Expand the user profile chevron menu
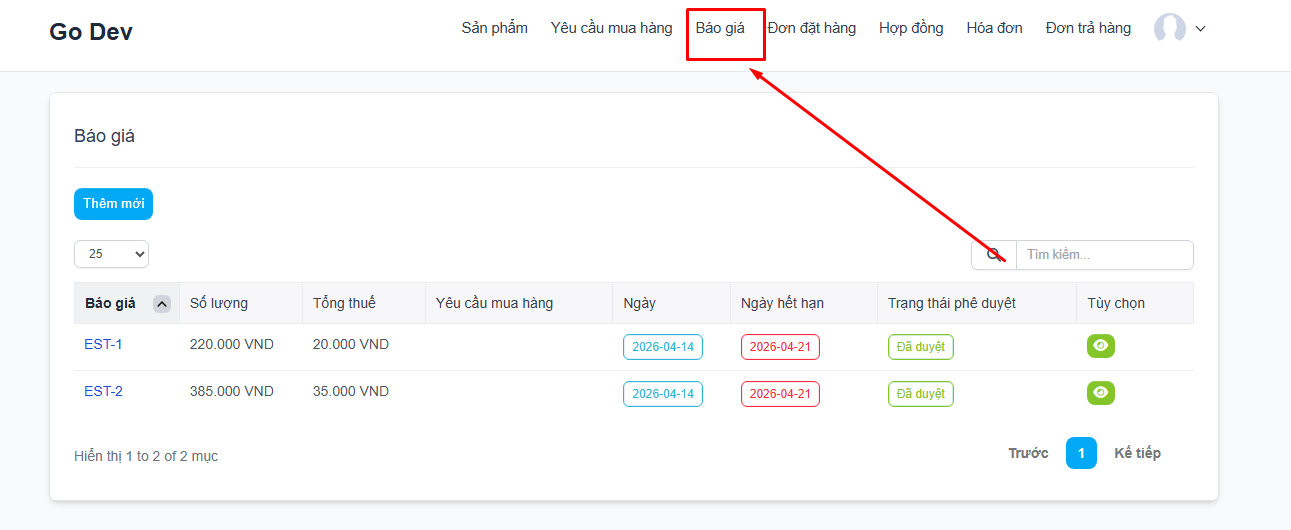 [1201, 29]
